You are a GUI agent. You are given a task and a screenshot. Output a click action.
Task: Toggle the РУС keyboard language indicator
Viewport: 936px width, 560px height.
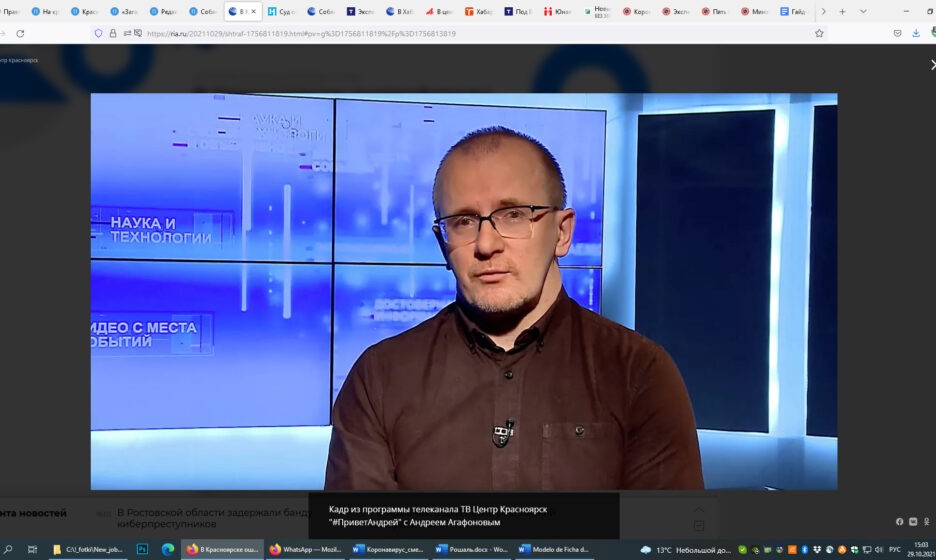[x=894, y=549]
